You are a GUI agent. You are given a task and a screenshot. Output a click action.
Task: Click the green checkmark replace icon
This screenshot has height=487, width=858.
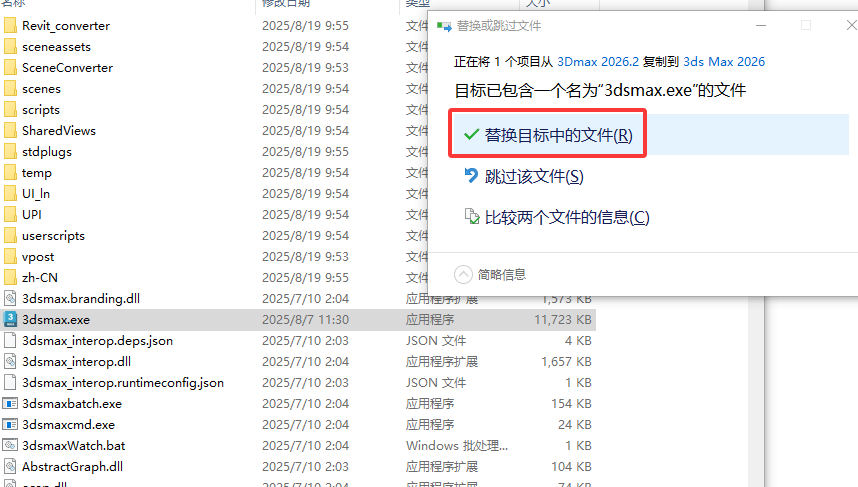(x=471, y=135)
